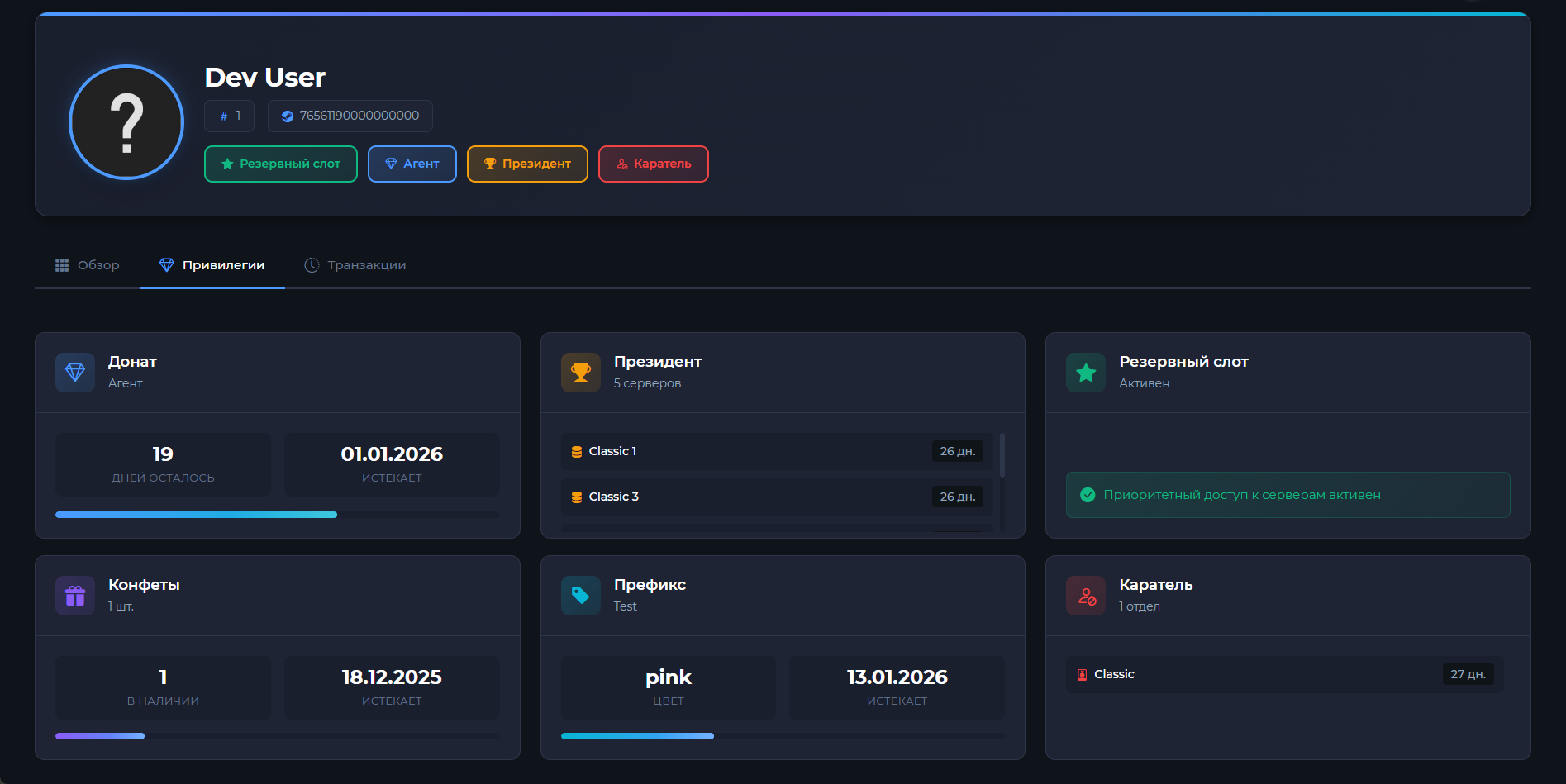Image resolution: width=1566 pixels, height=784 pixels.
Task: Click the Президент server list scrollbar
Action: 1002,456
